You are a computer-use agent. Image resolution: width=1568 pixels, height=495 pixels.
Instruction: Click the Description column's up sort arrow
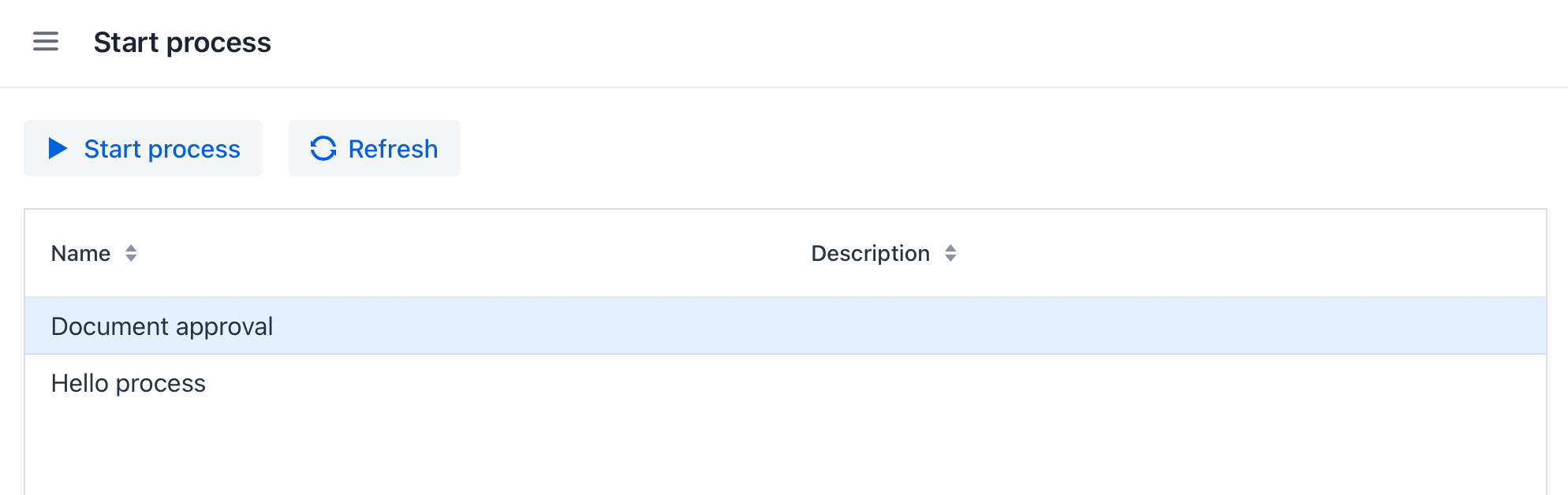pos(950,247)
